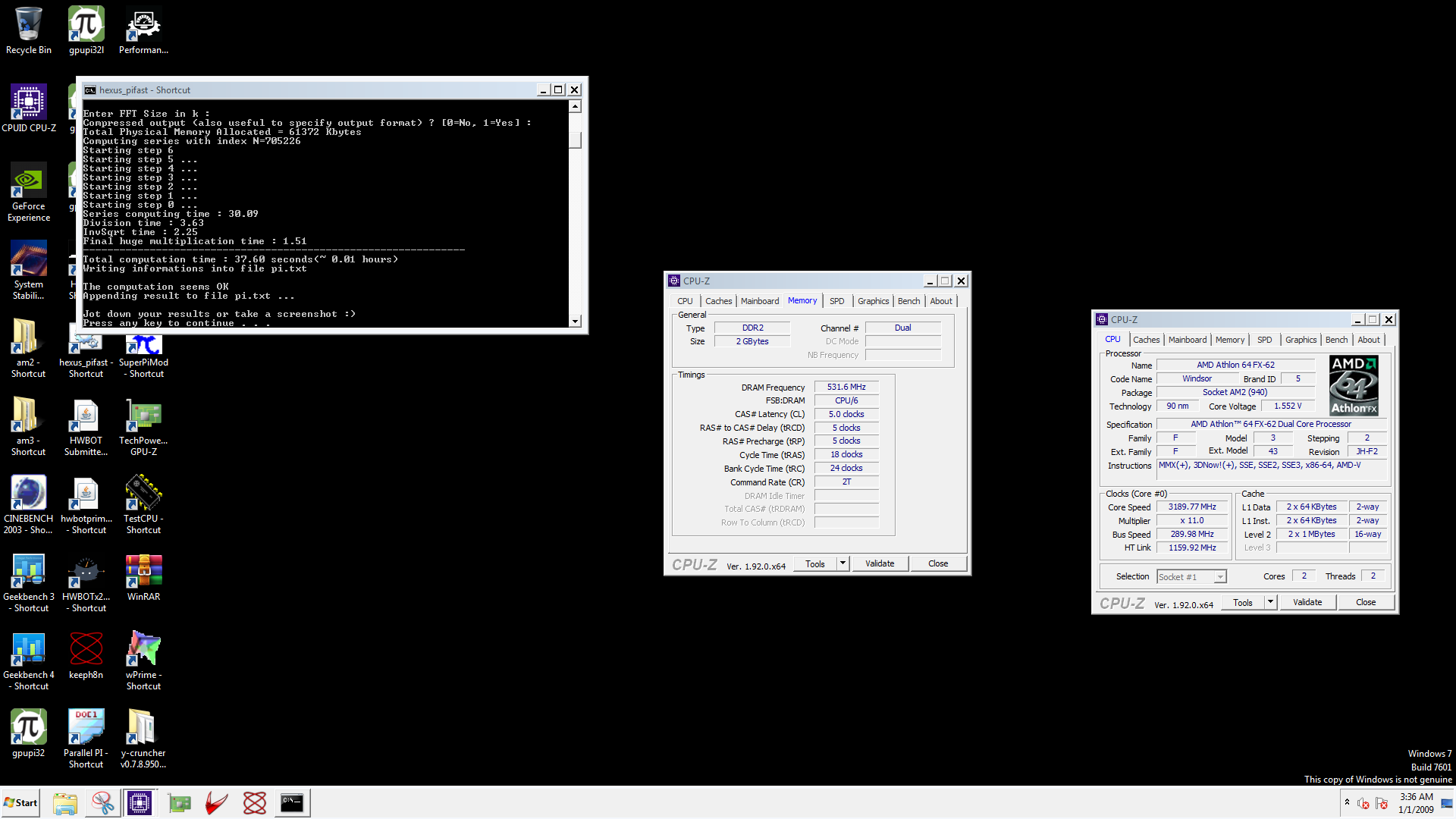Open the Performance monitor desktop shortcut
The width and height of the screenshot is (1456, 819).
(143, 30)
